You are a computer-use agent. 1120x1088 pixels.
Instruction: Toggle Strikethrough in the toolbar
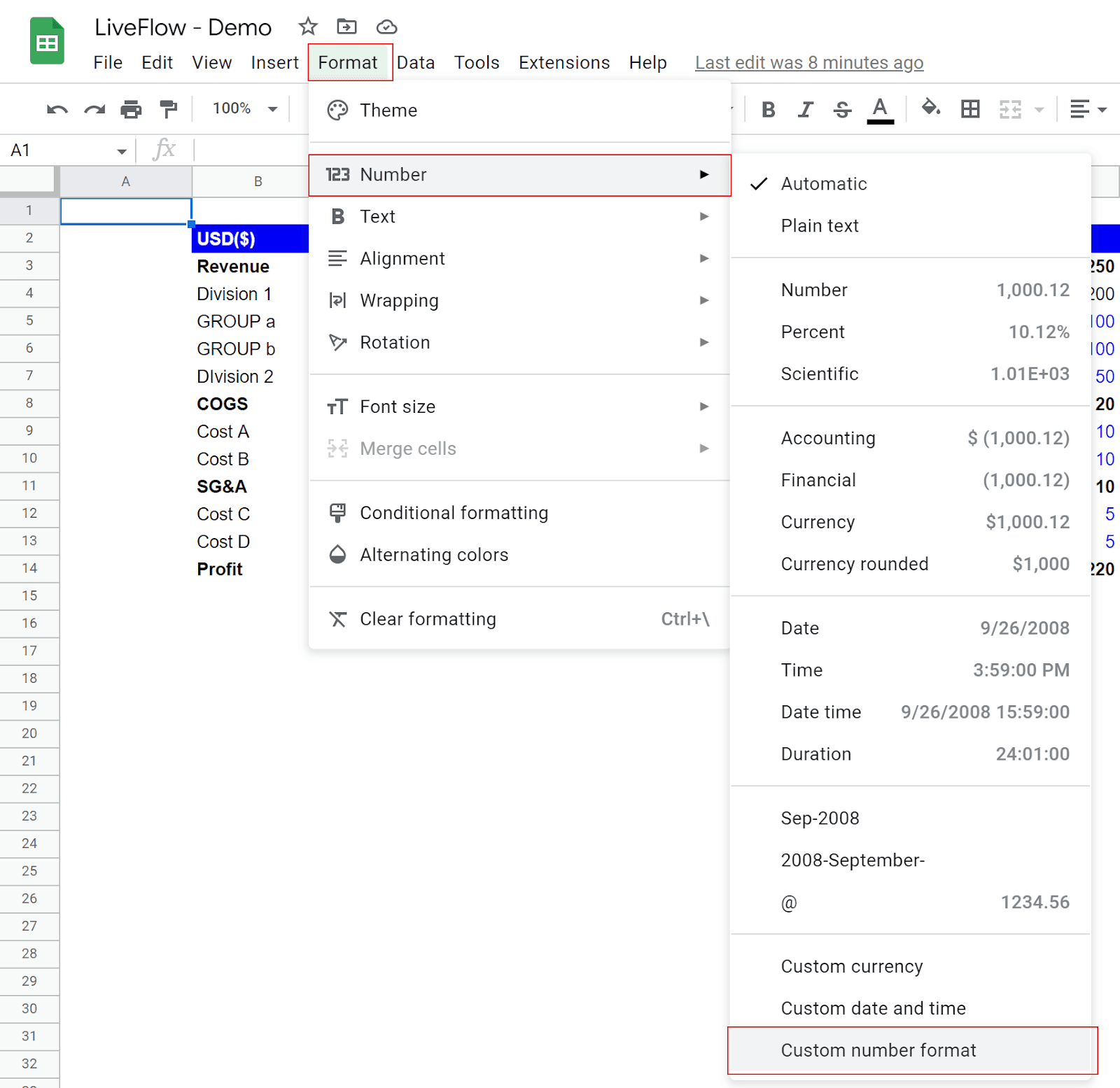(x=842, y=109)
